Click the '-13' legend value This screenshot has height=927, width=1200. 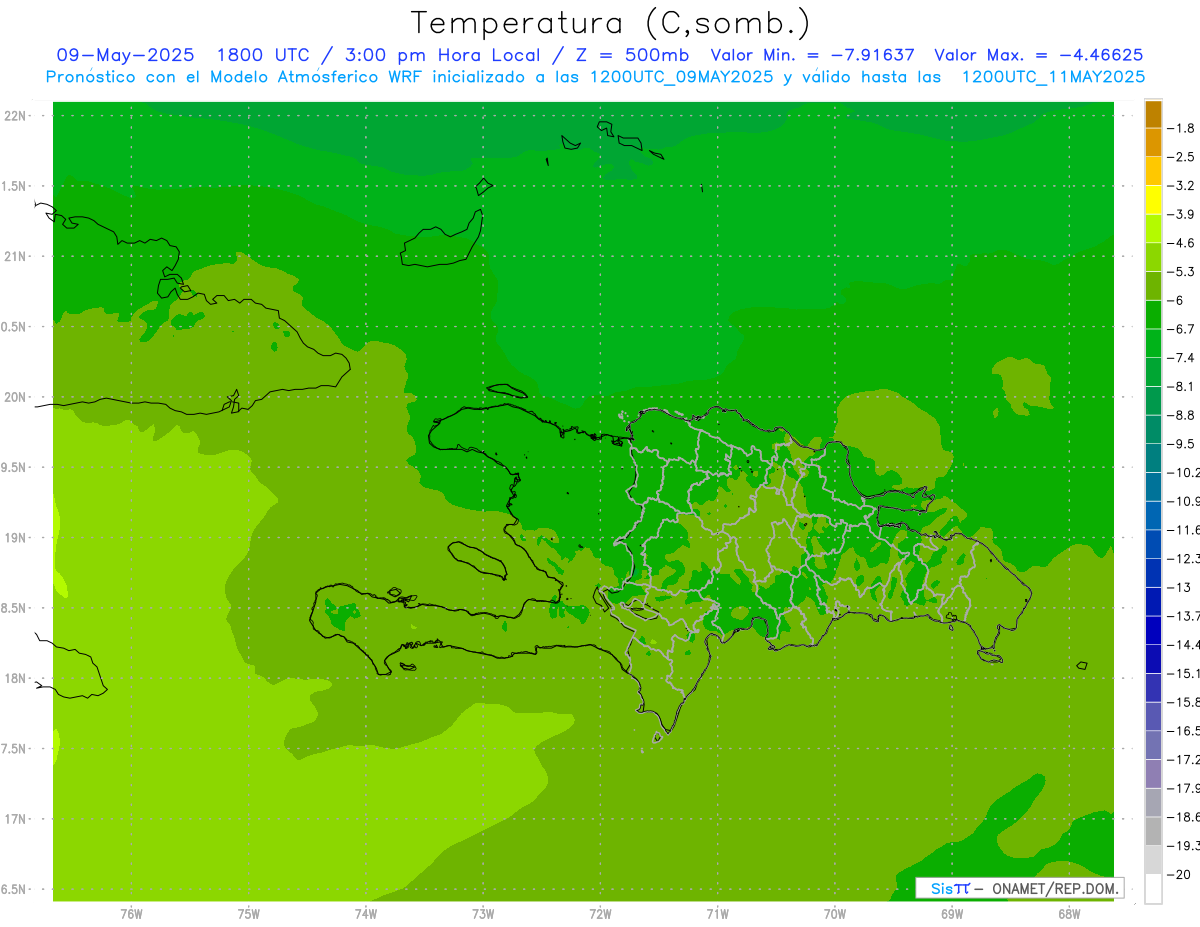pos(1179,588)
